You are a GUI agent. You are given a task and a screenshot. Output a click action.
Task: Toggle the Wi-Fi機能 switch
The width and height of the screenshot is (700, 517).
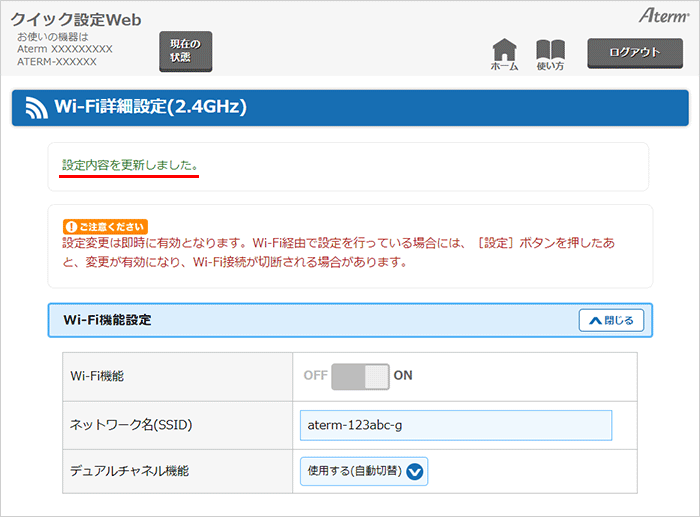click(x=360, y=376)
